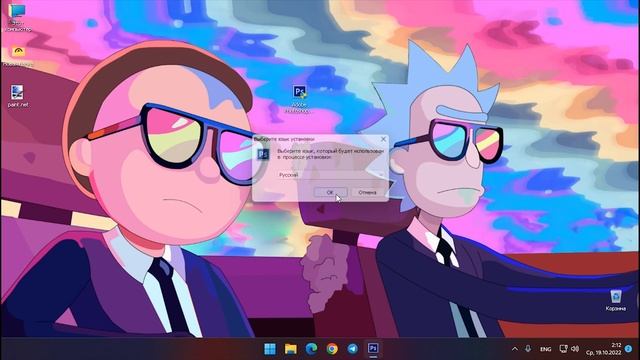Open Telegram from the taskbar

pos(353,349)
